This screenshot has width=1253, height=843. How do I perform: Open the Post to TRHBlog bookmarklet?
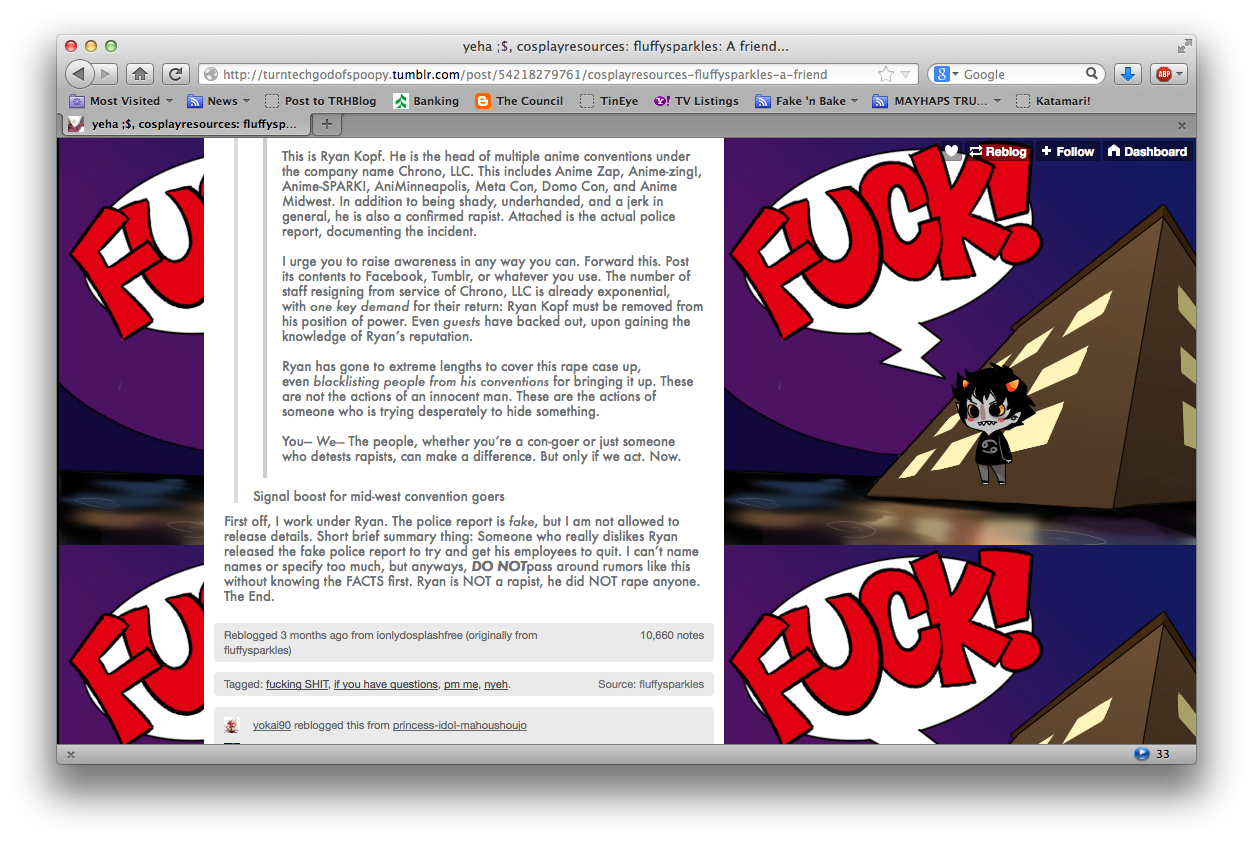tap(320, 101)
